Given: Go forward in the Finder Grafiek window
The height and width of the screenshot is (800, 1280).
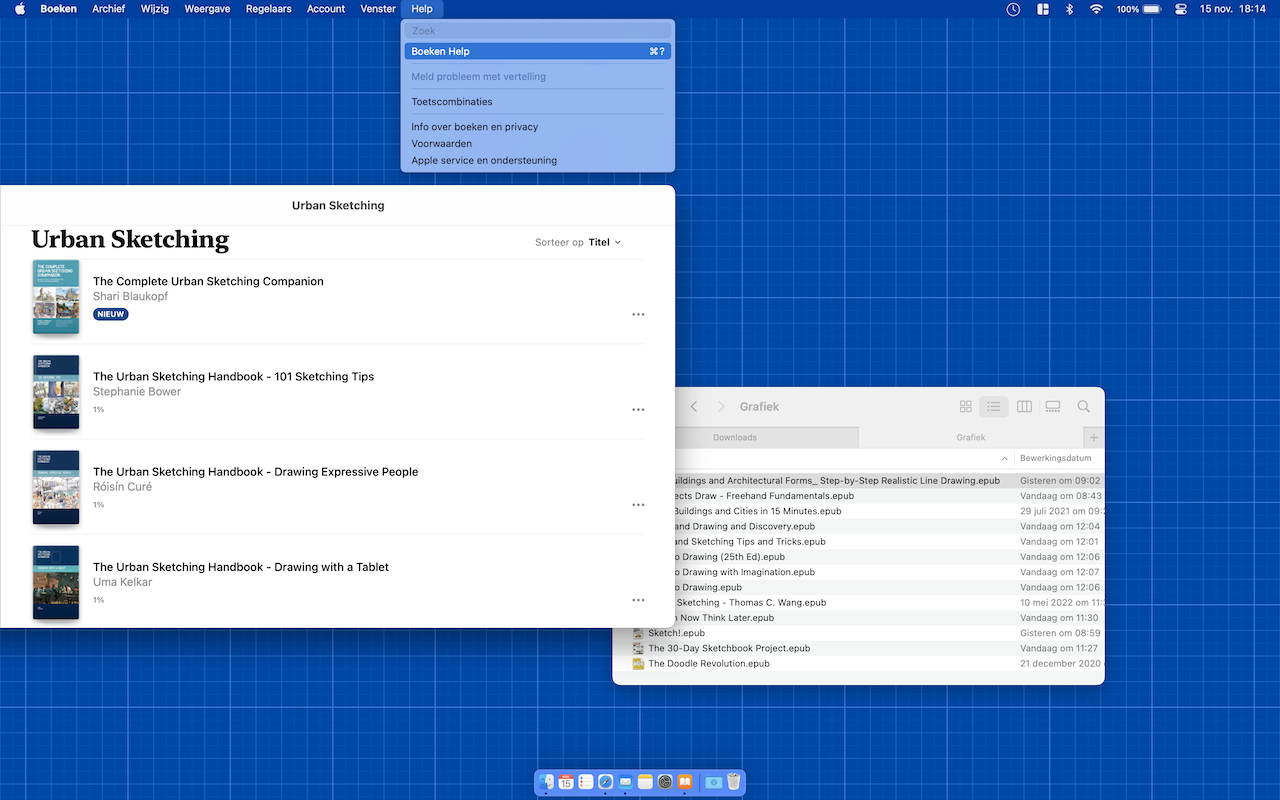Looking at the screenshot, I should click(720, 407).
